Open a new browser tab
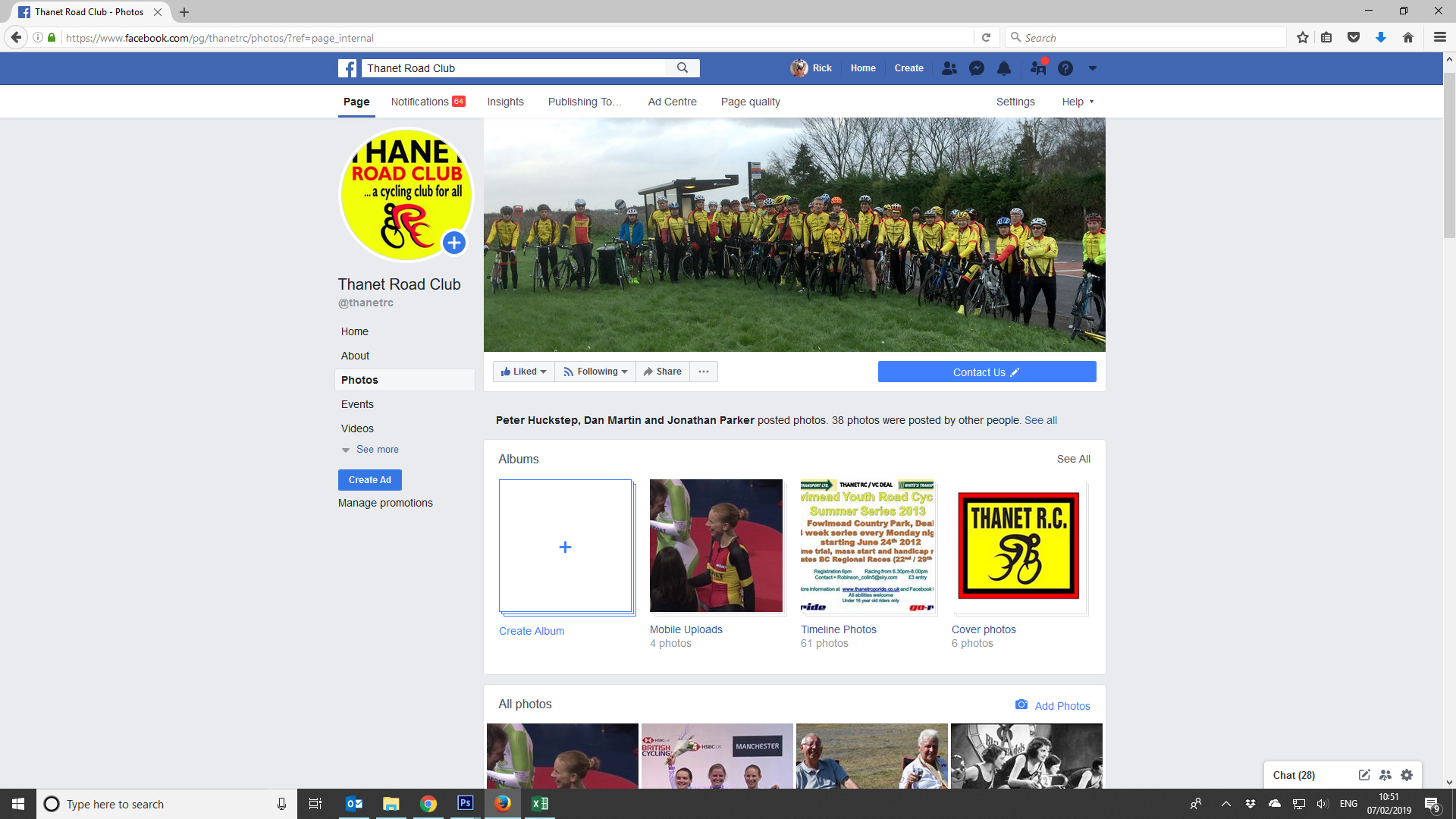The width and height of the screenshot is (1456, 819). (184, 12)
